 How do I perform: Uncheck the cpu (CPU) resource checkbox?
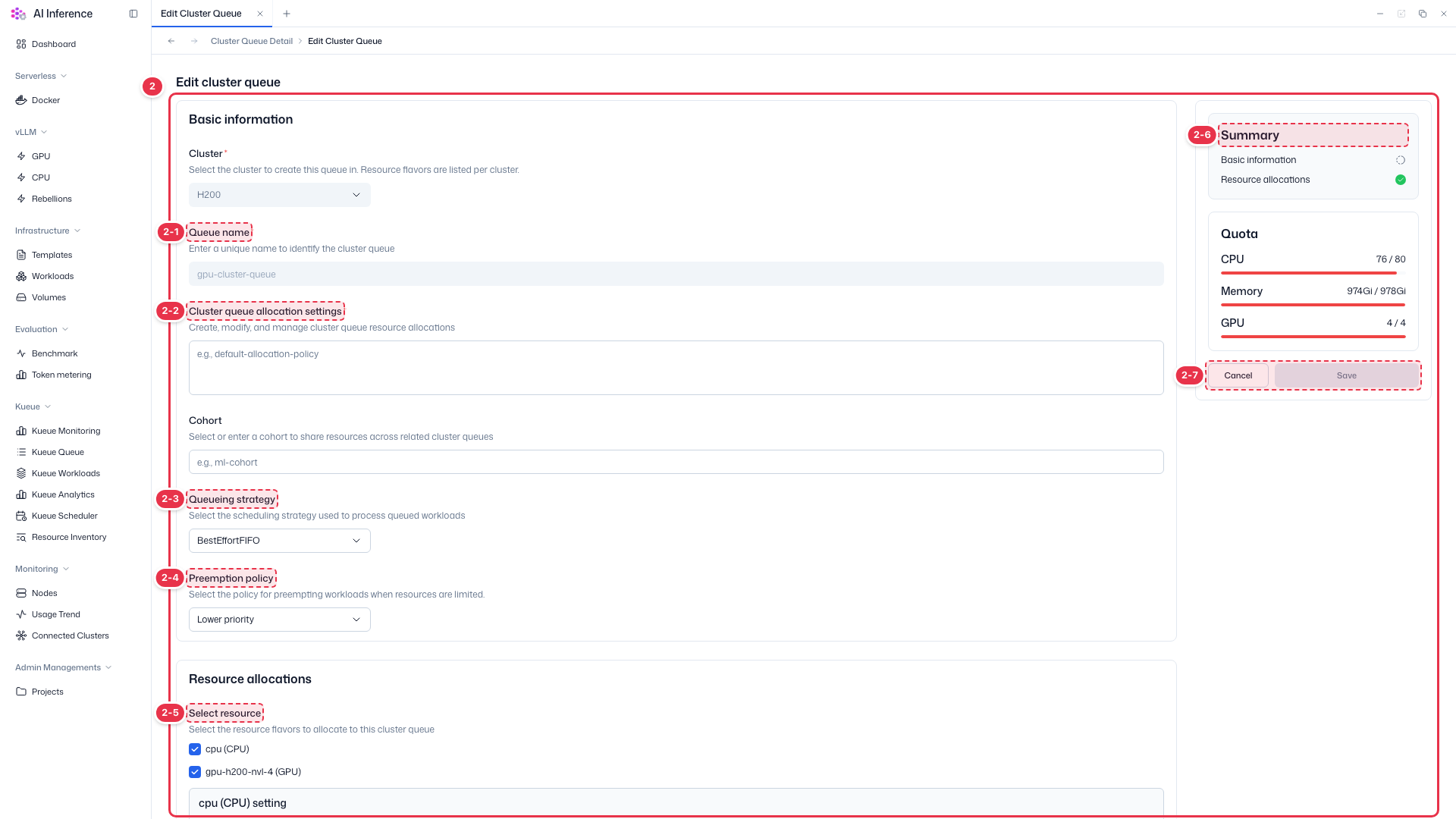tap(195, 749)
